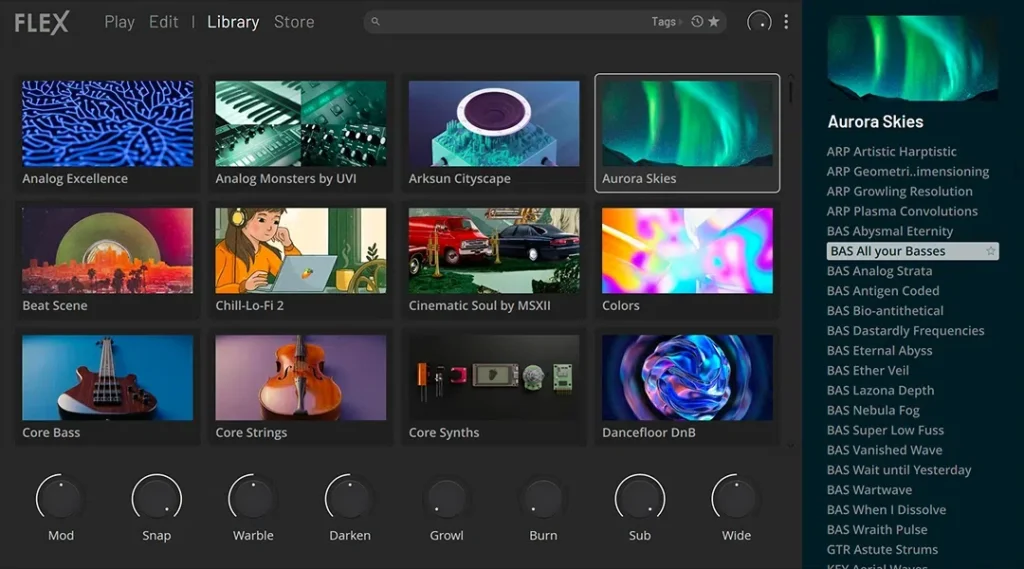Viewport: 1024px width, 569px height.
Task: Load preset BAS Super Low Fuss
Action: [885, 431]
